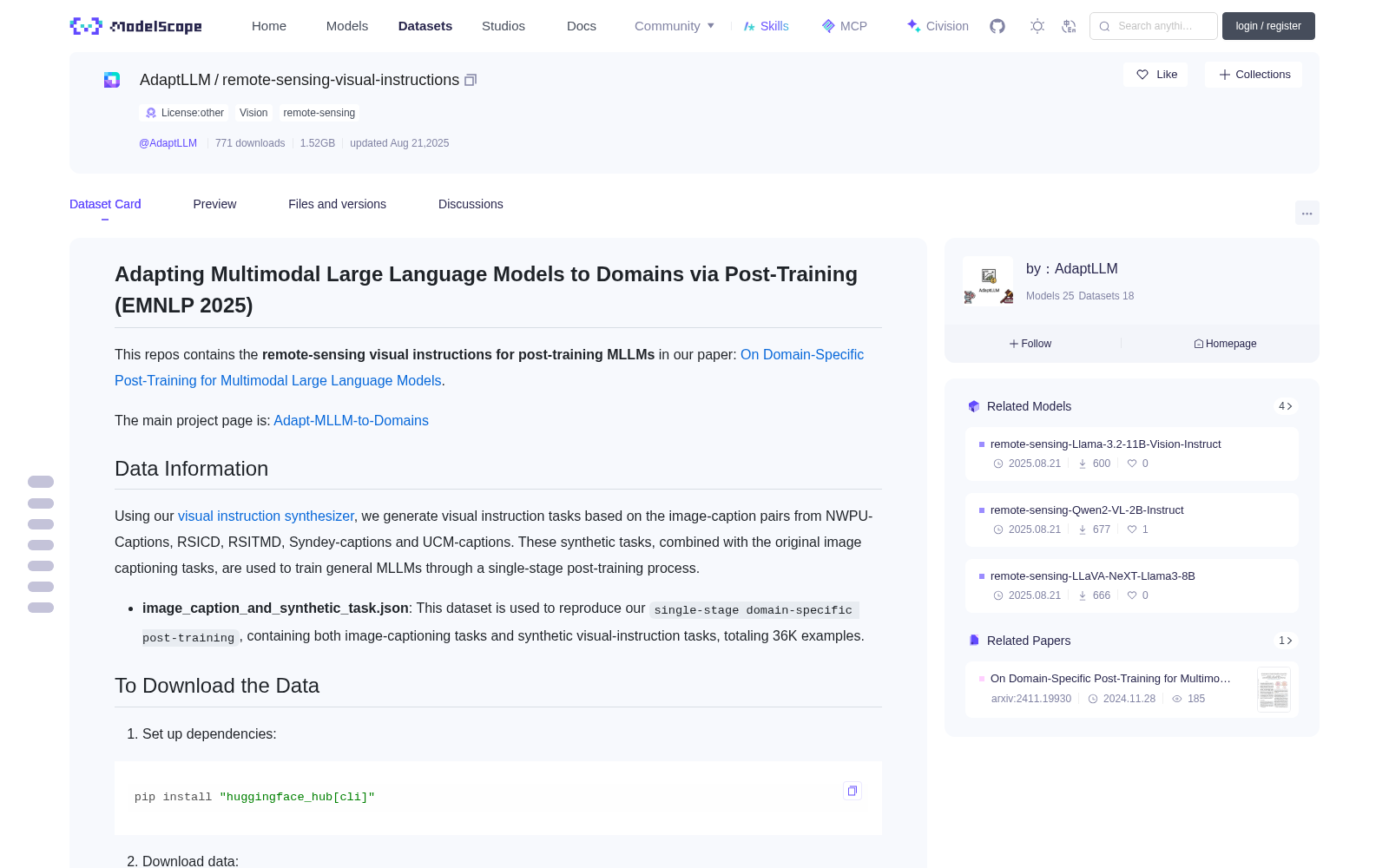Open the Datasets menu item
This screenshot has width=1389, height=868.
coord(425,26)
